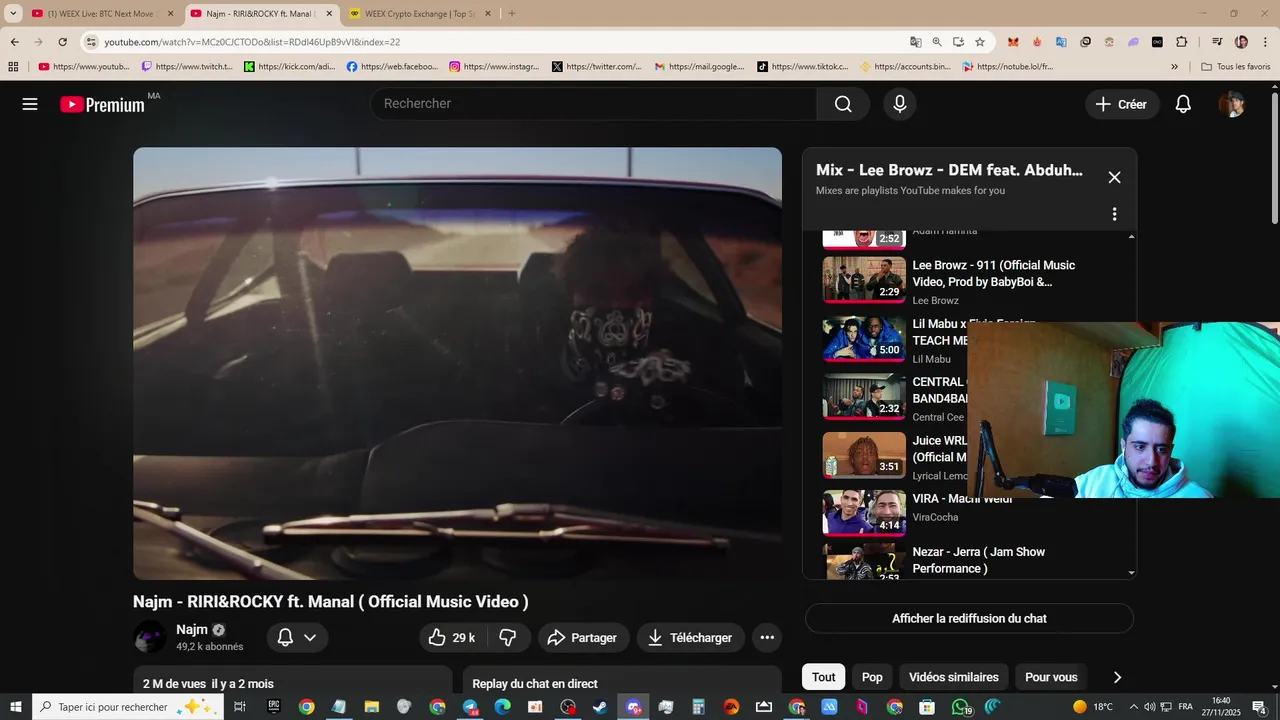
Task: Play Central Cee BAND4BAND video thumbnail
Action: 864,396
